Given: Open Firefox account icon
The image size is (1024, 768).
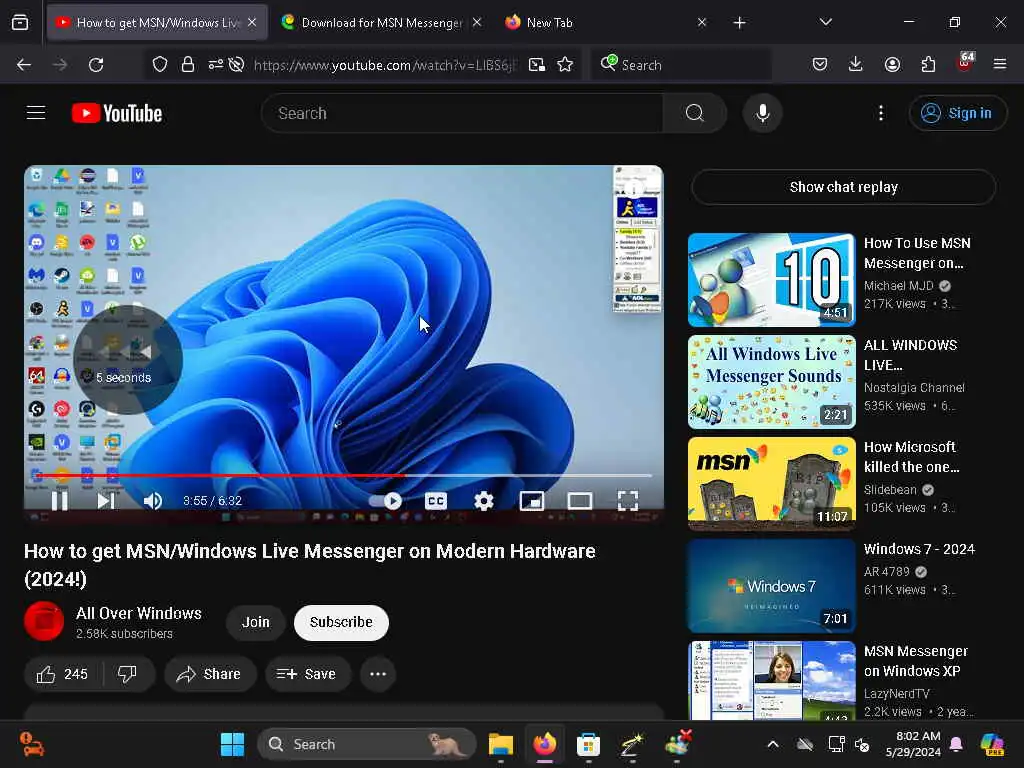Looking at the screenshot, I should pyautogui.click(x=892, y=64).
